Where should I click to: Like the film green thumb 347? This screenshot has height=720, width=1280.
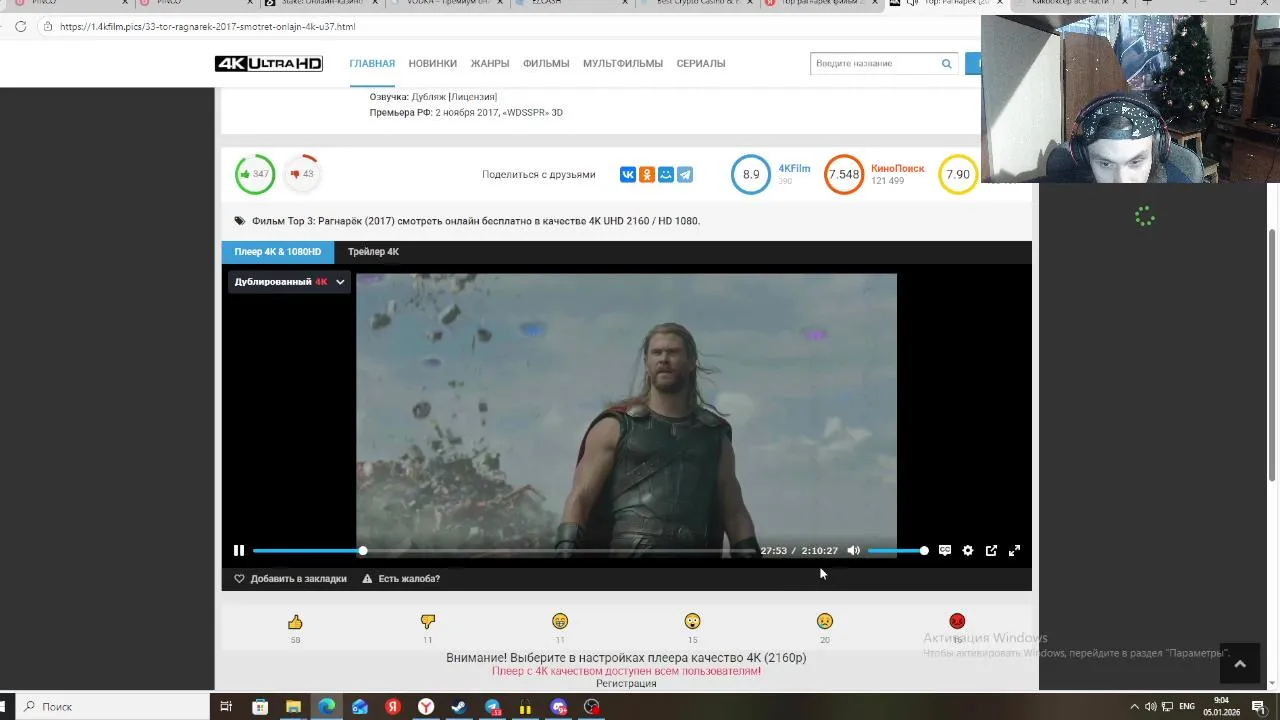pyautogui.click(x=255, y=174)
